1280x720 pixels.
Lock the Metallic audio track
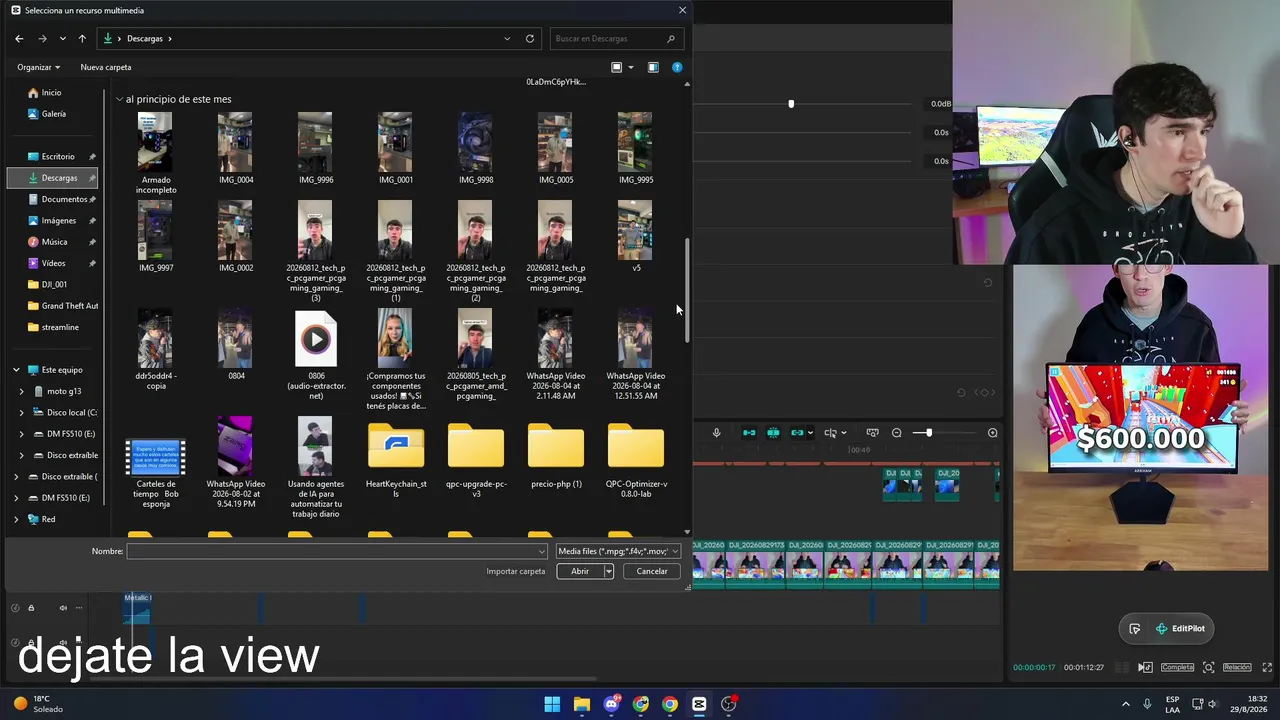[31, 608]
